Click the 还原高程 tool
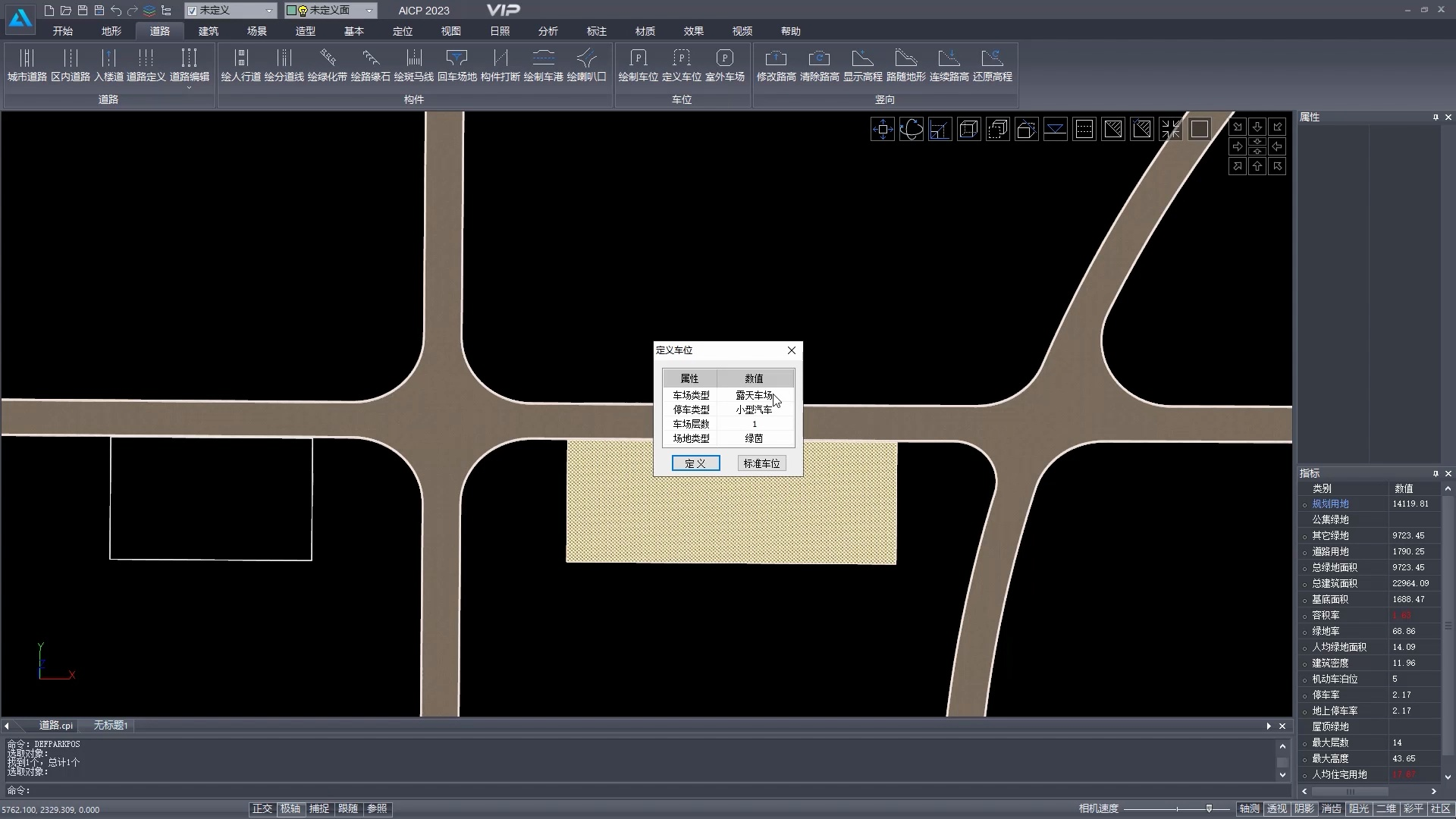The image size is (1456, 819). point(993,65)
